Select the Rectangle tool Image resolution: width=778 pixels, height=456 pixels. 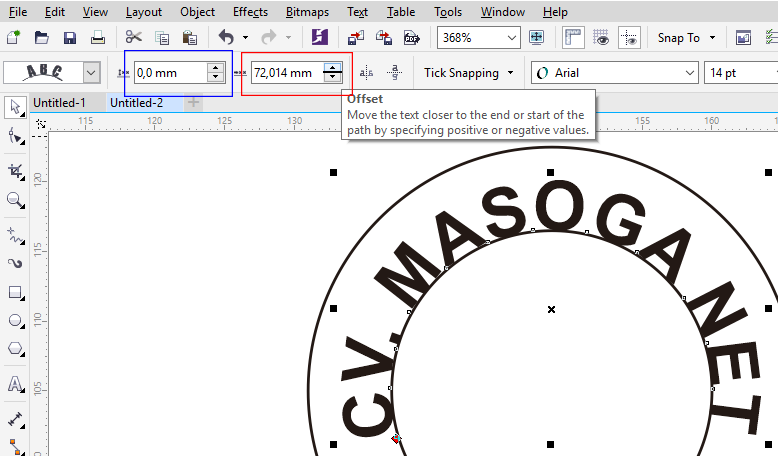coord(15,293)
